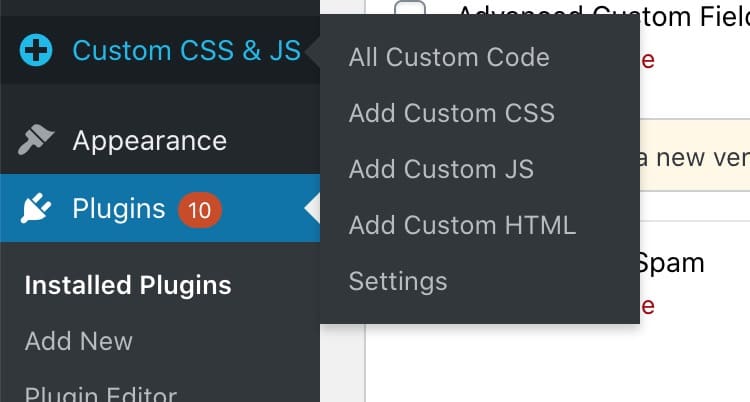The height and width of the screenshot is (402, 750).
Task: Go to Installed Plugins
Action: (x=128, y=285)
